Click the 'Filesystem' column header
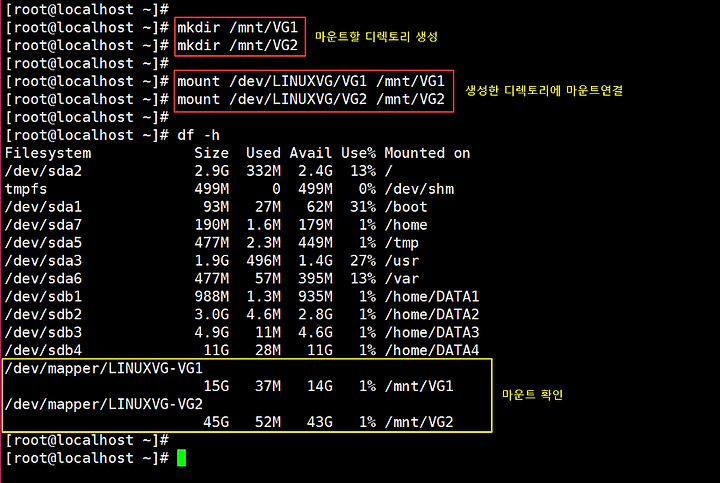This screenshot has width=720, height=483. click(48, 153)
